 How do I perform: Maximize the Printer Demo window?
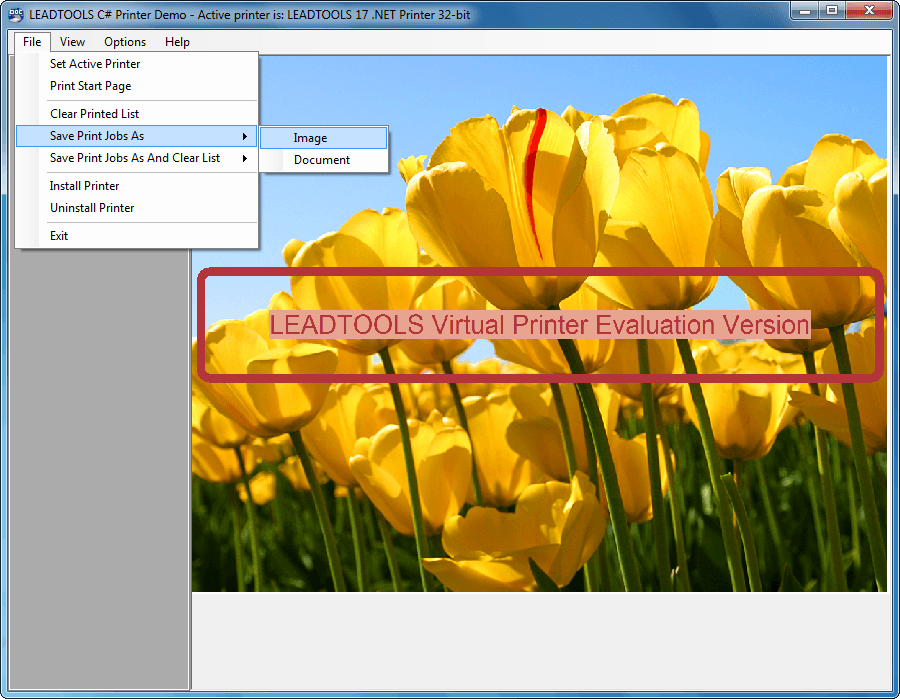click(832, 11)
